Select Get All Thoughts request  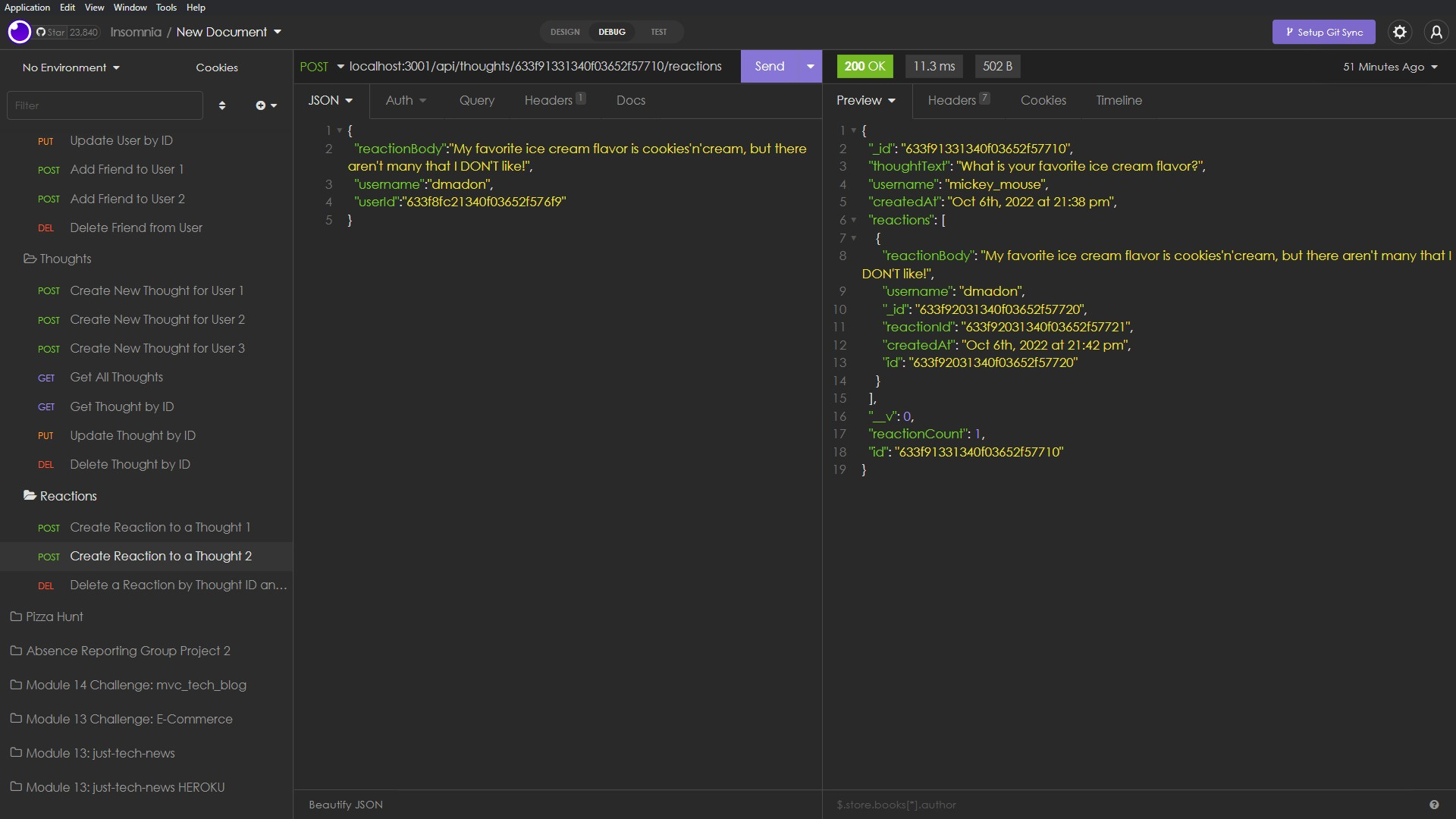[146, 377]
